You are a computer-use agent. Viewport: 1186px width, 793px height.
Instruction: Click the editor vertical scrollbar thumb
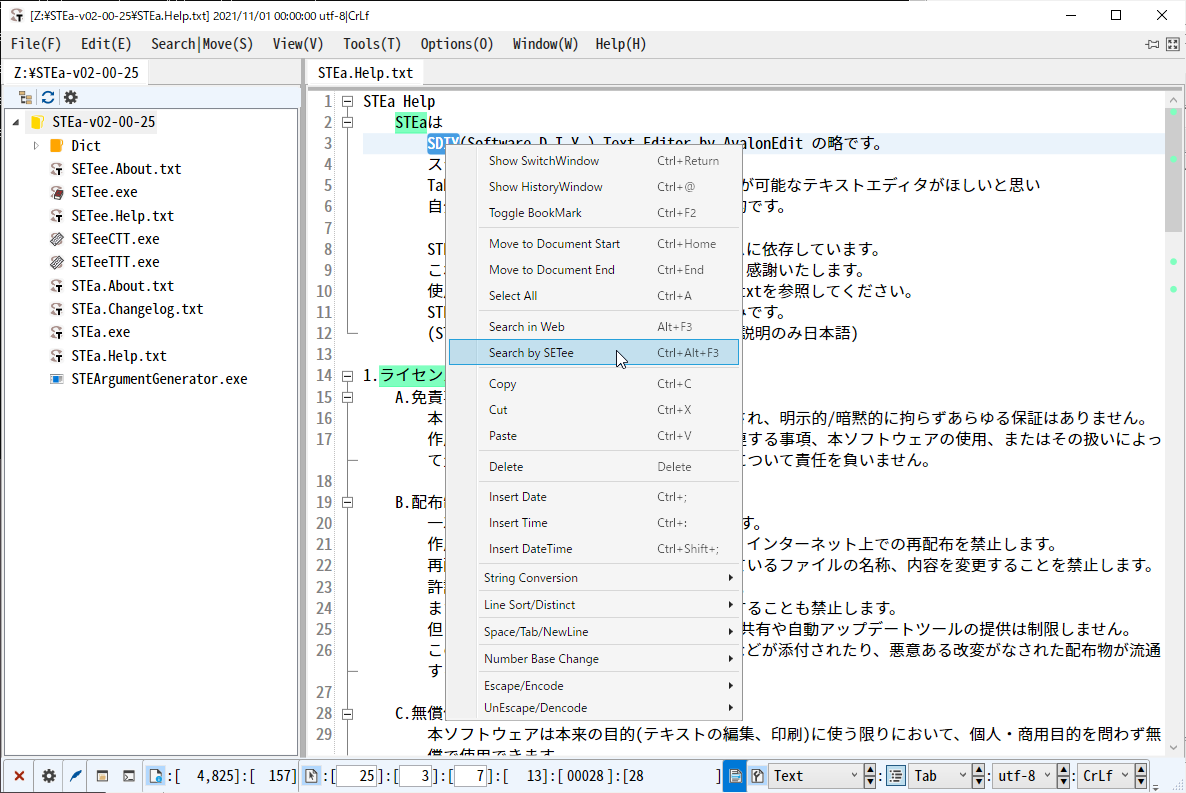(x=1173, y=170)
